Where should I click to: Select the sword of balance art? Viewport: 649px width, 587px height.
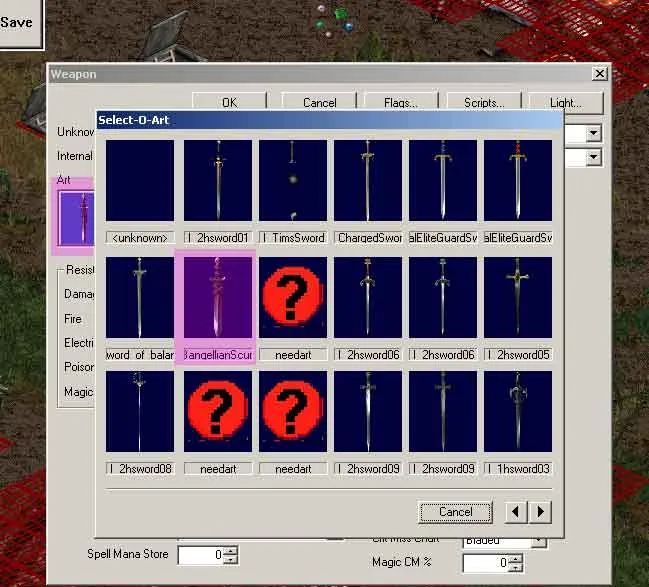140,297
